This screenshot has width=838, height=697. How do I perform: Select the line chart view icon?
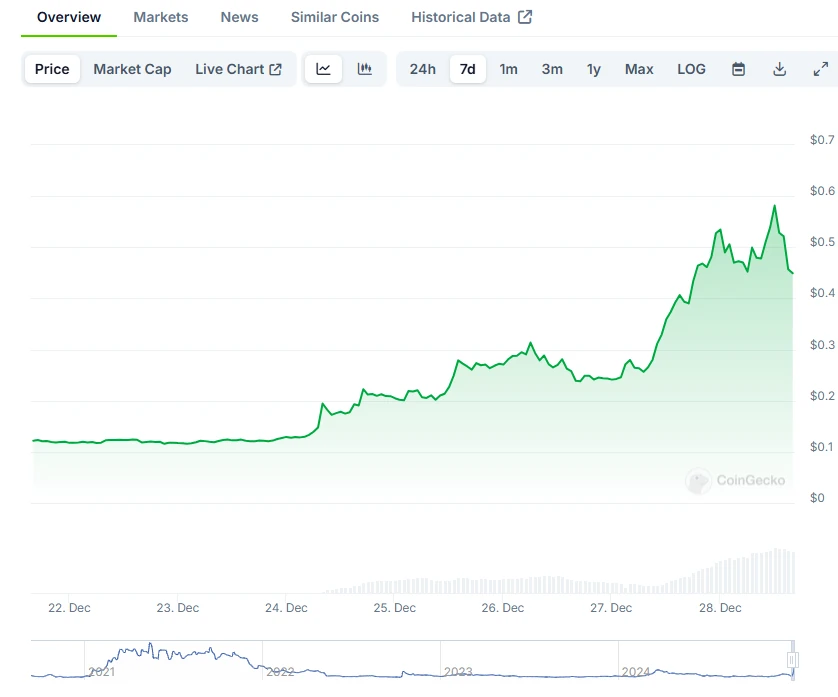323,69
